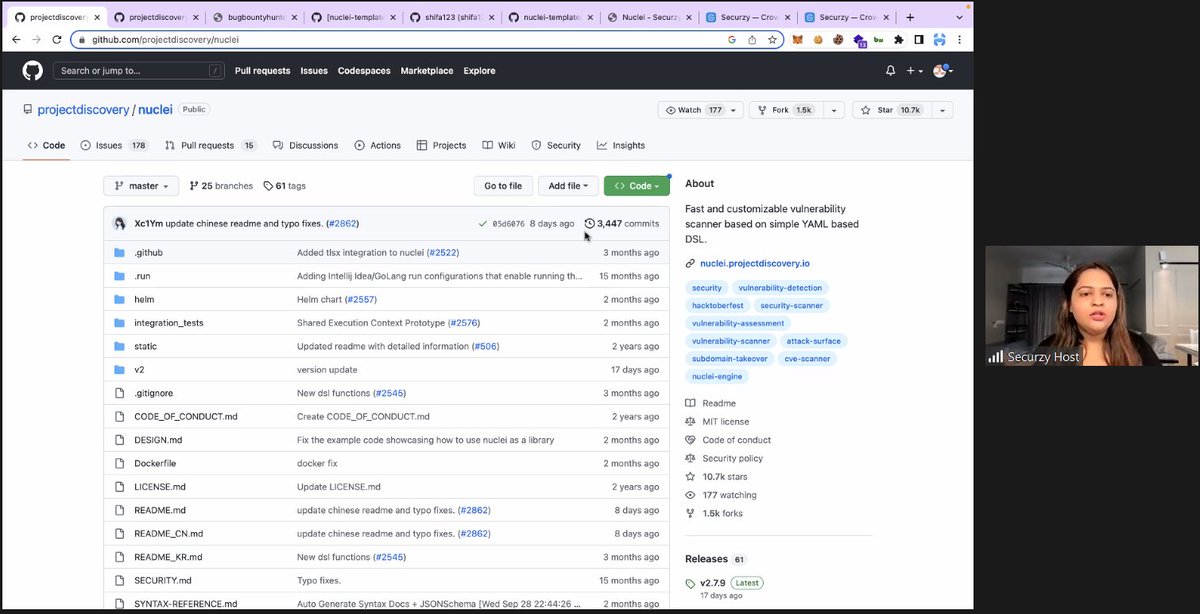1200x614 pixels.
Task: Open the Add file dropdown
Action: 569,186
